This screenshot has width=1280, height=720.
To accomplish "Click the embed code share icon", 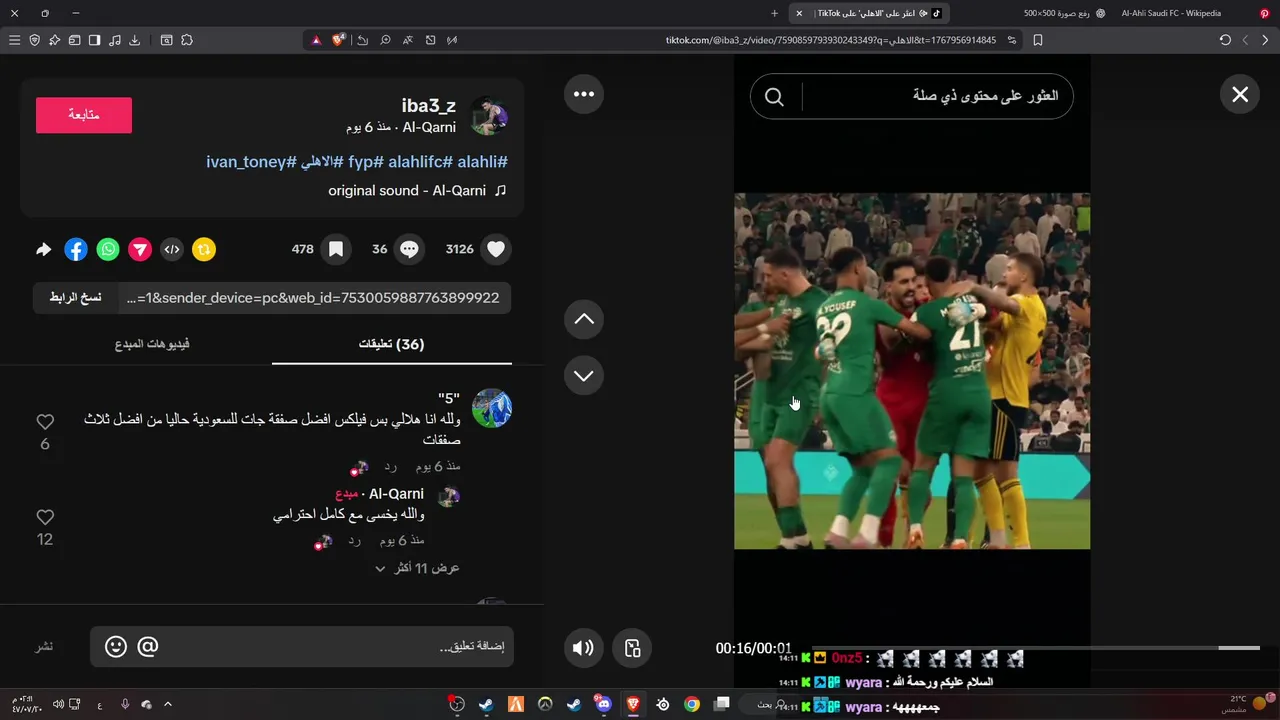I will click(172, 249).
